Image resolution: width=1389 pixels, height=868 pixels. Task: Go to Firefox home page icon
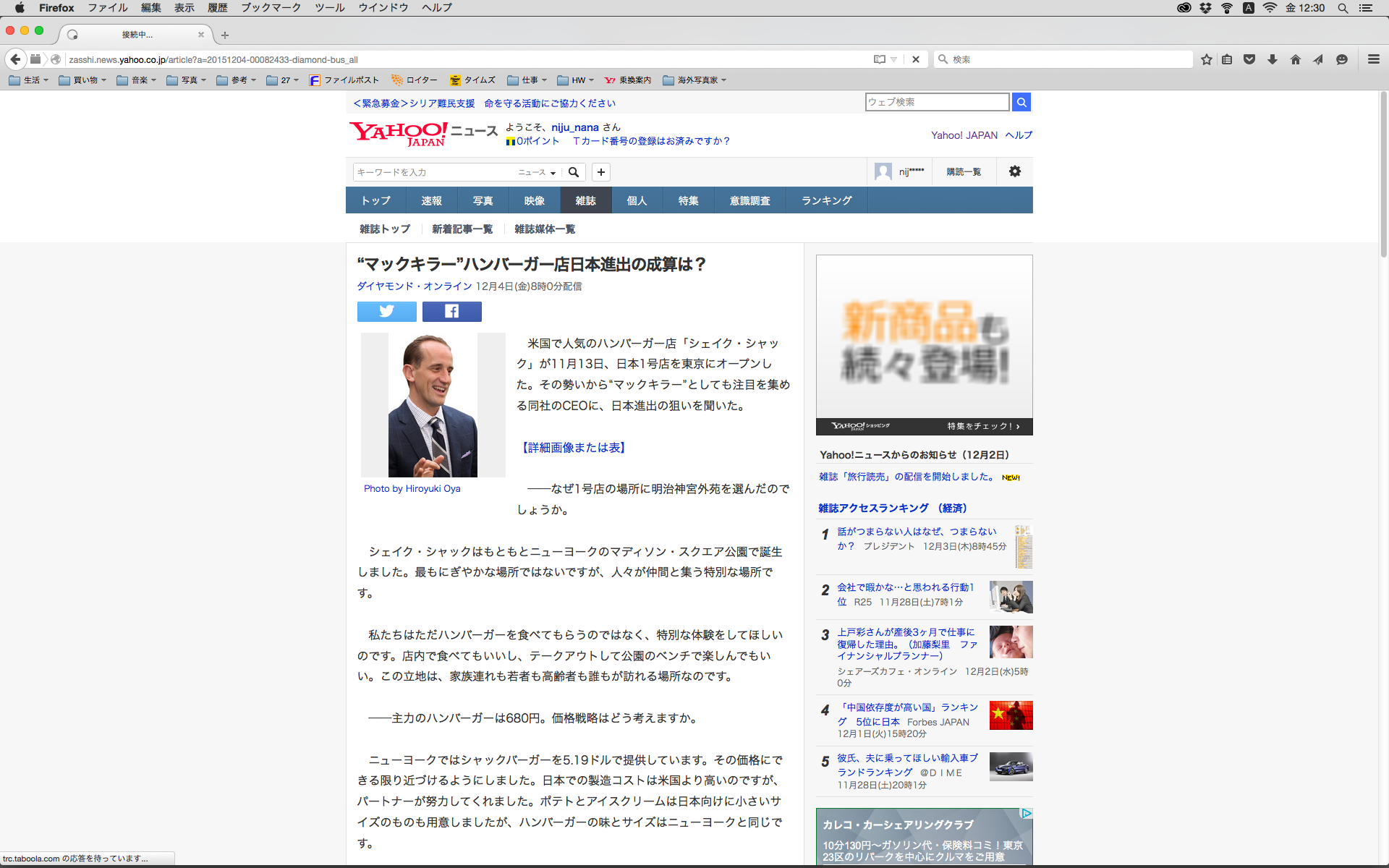(1296, 59)
